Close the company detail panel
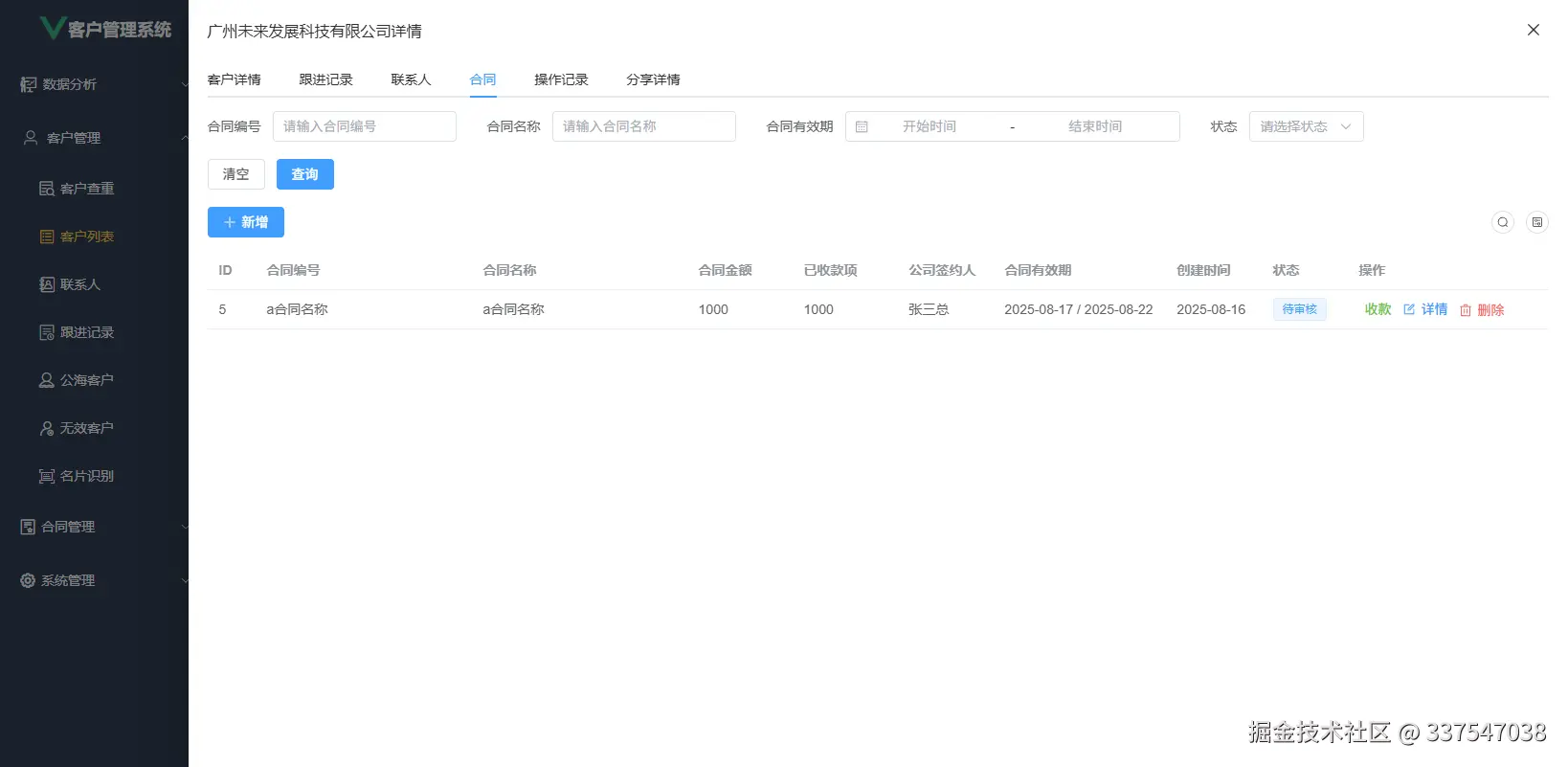The image size is (1568, 767). pyautogui.click(x=1534, y=30)
